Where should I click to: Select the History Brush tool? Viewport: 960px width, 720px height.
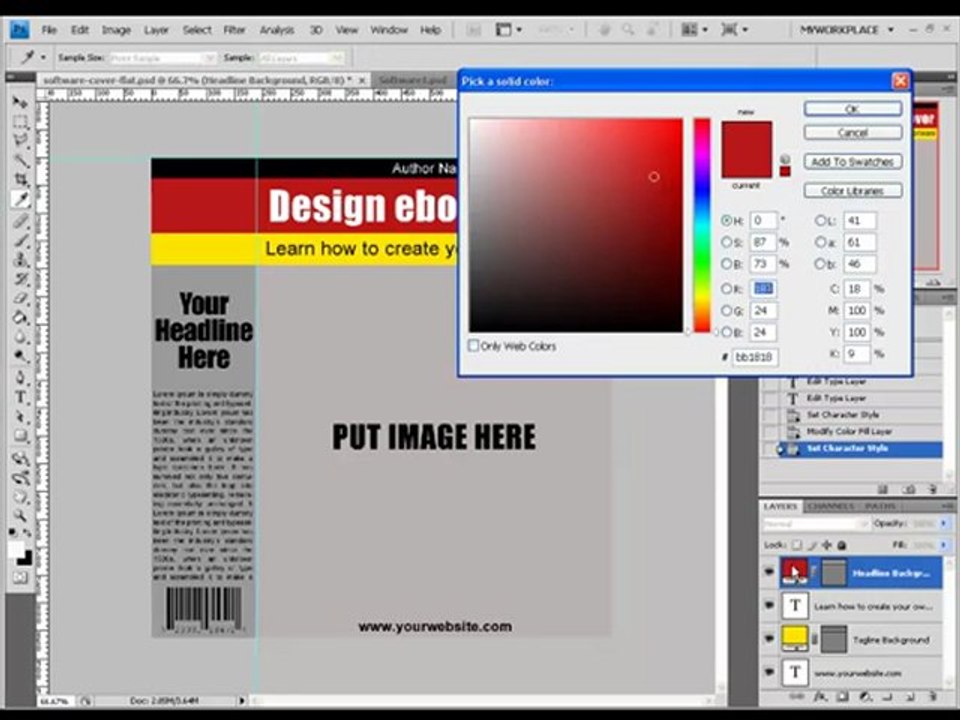click(20, 279)
